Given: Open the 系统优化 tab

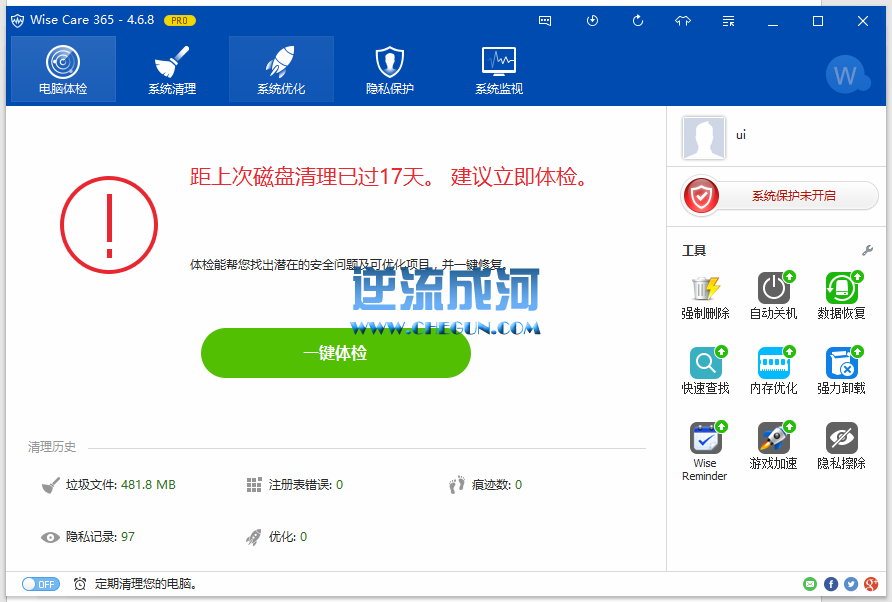Looking at the screenshot, I should point(281,69).
